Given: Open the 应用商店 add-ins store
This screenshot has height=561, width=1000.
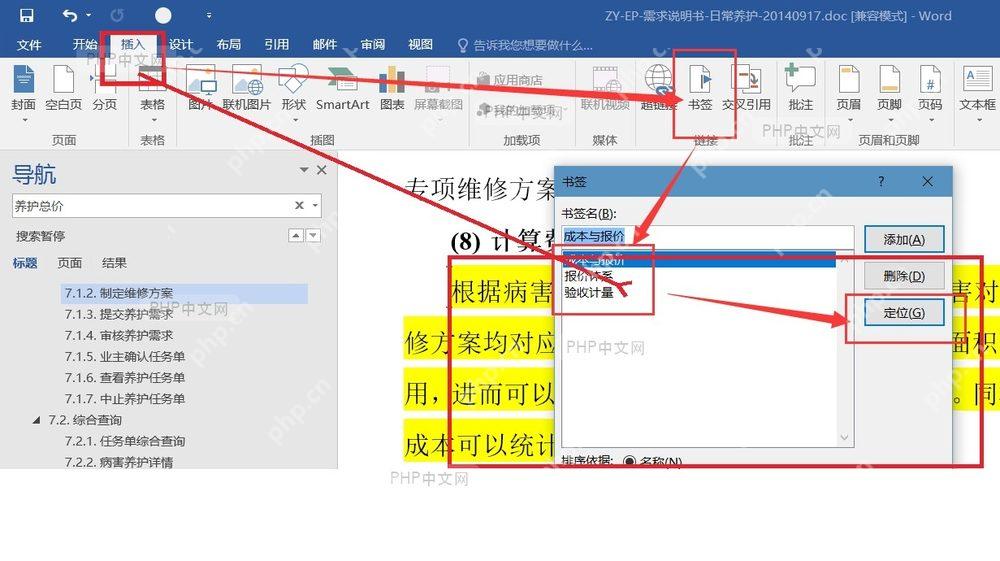Looking at the screenshot, I should (x=510, y=80).
